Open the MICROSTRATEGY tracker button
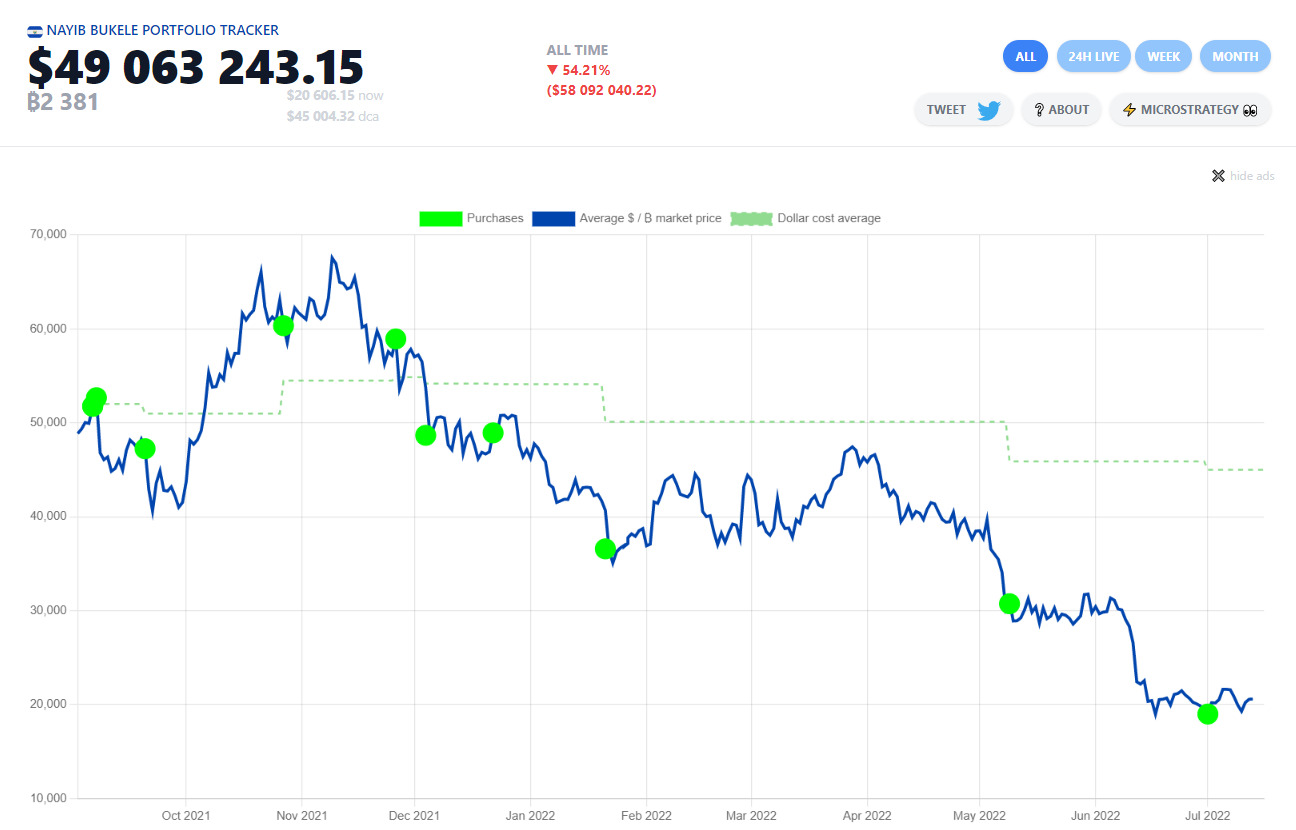The image size is (1296, 830). pyautogui.click(x=1190, y=110)
